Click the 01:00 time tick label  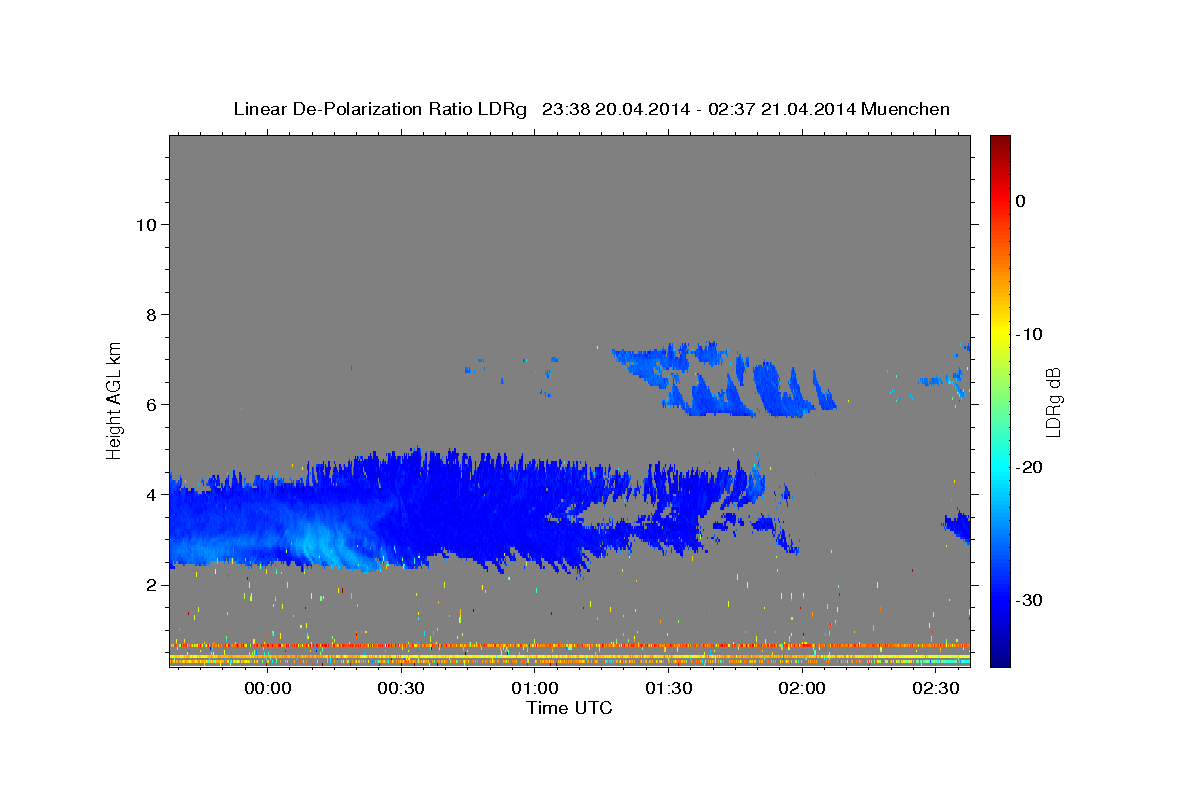pos(535,688)
